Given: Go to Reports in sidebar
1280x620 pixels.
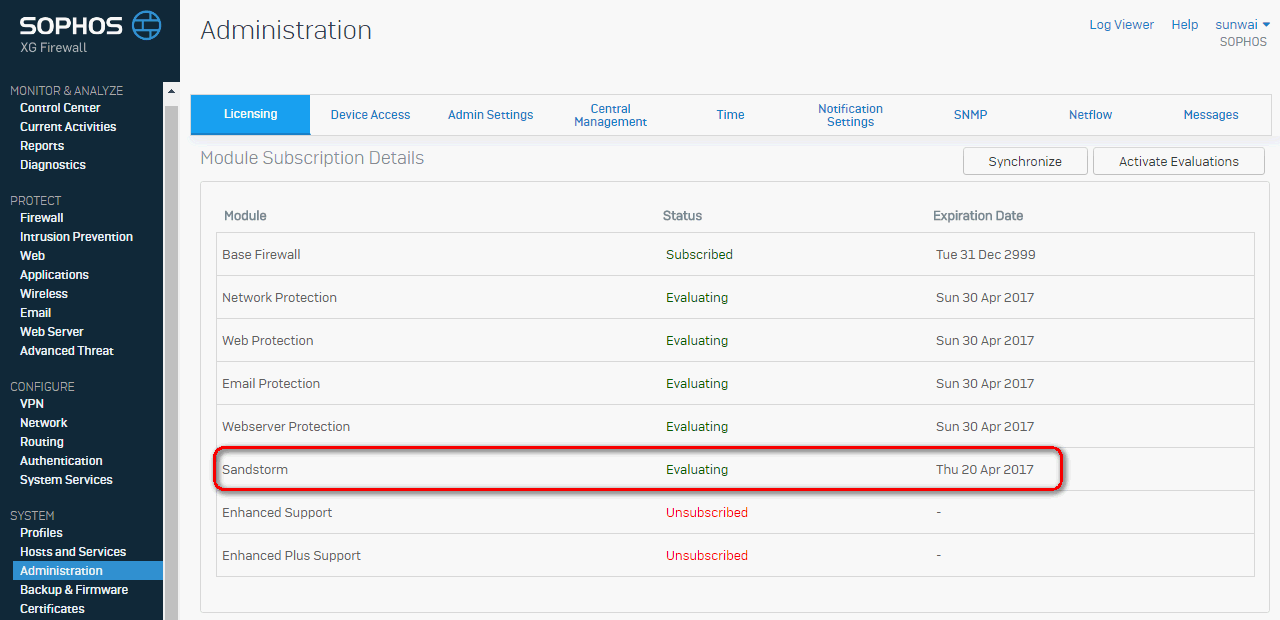Looking at the screenshot, I should 42,146.
